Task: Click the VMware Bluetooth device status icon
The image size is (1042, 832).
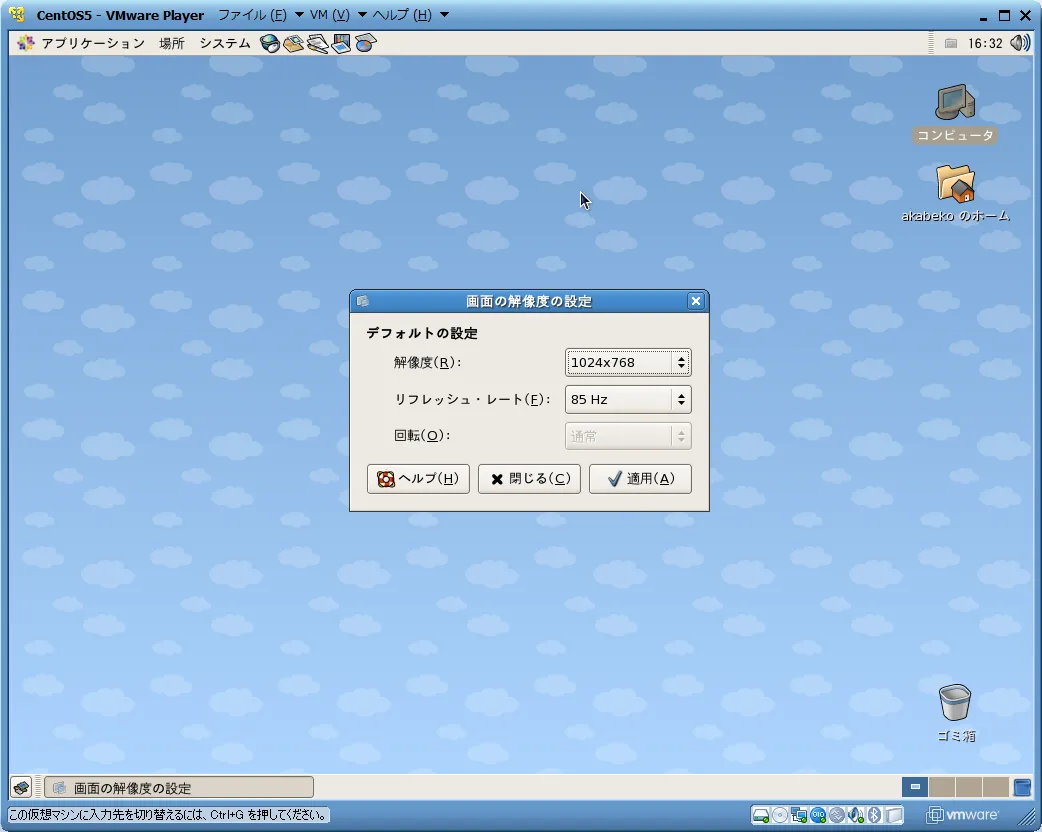Action: tap(873, 815)
